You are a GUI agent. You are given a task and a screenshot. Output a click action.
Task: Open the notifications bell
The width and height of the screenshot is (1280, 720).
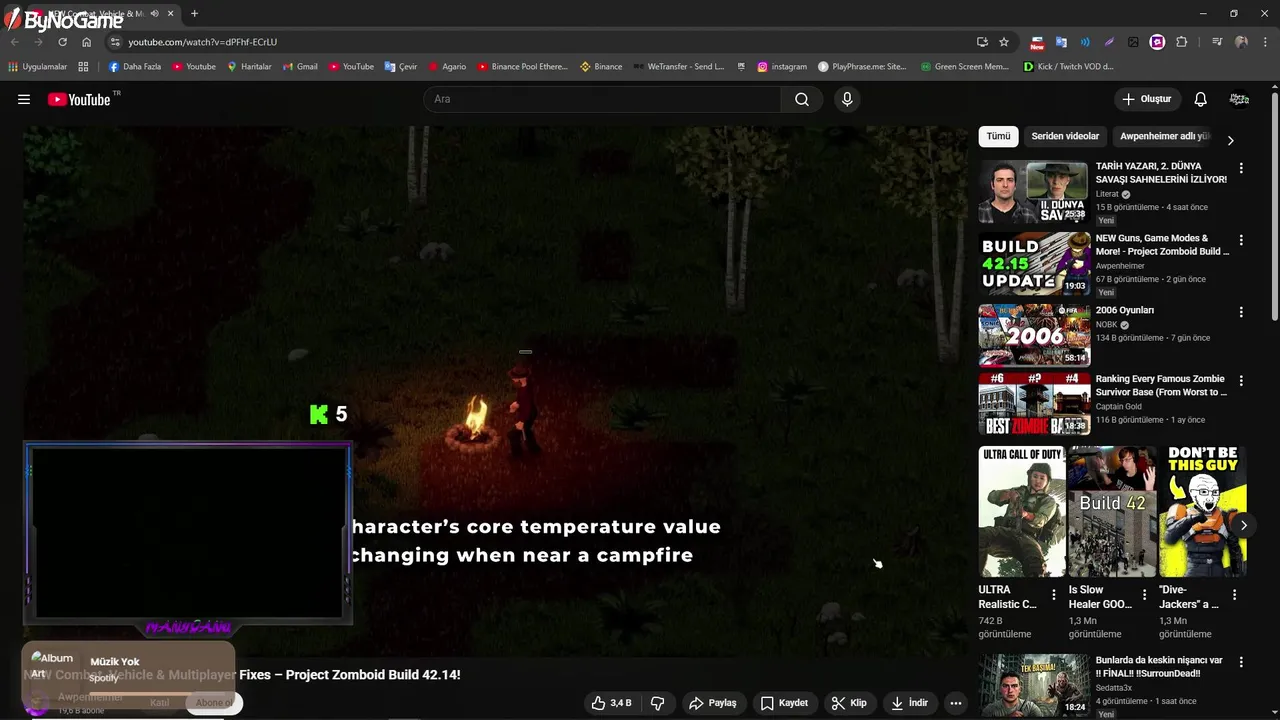pos(1201,99)
